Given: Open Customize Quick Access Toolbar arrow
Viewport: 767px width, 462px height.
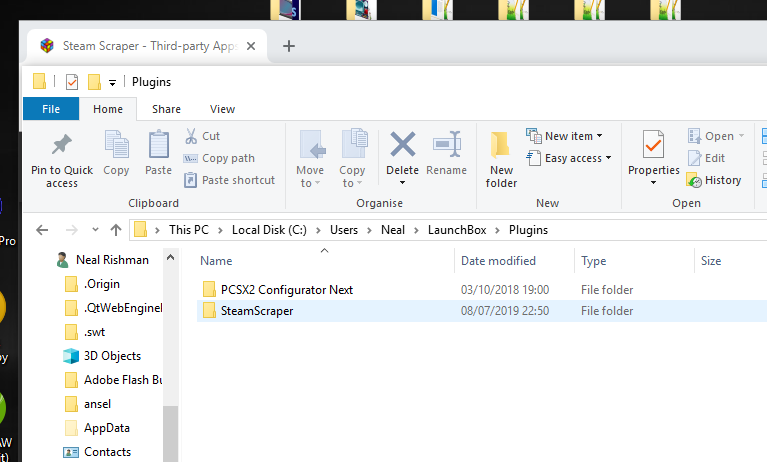Looking at the screenshot, I should (113, 83).
